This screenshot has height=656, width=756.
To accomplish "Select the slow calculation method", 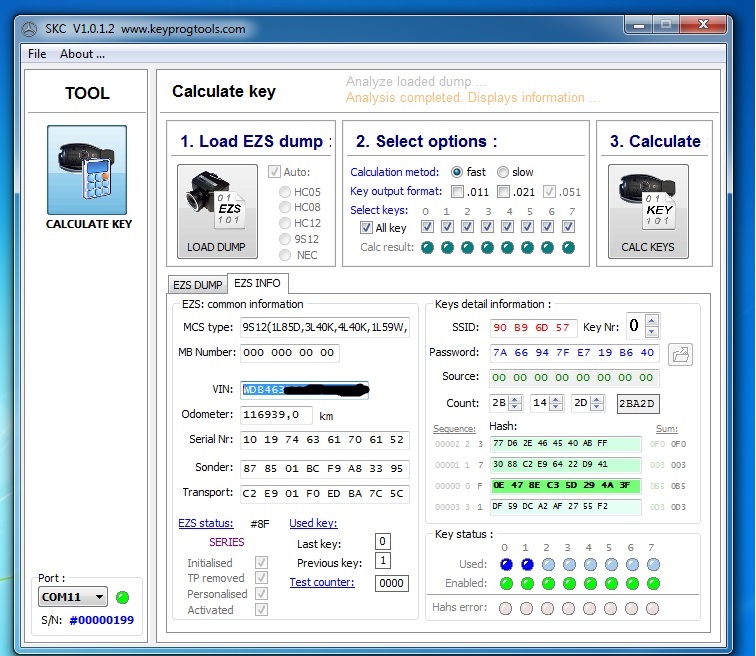I will pos(503,172).
